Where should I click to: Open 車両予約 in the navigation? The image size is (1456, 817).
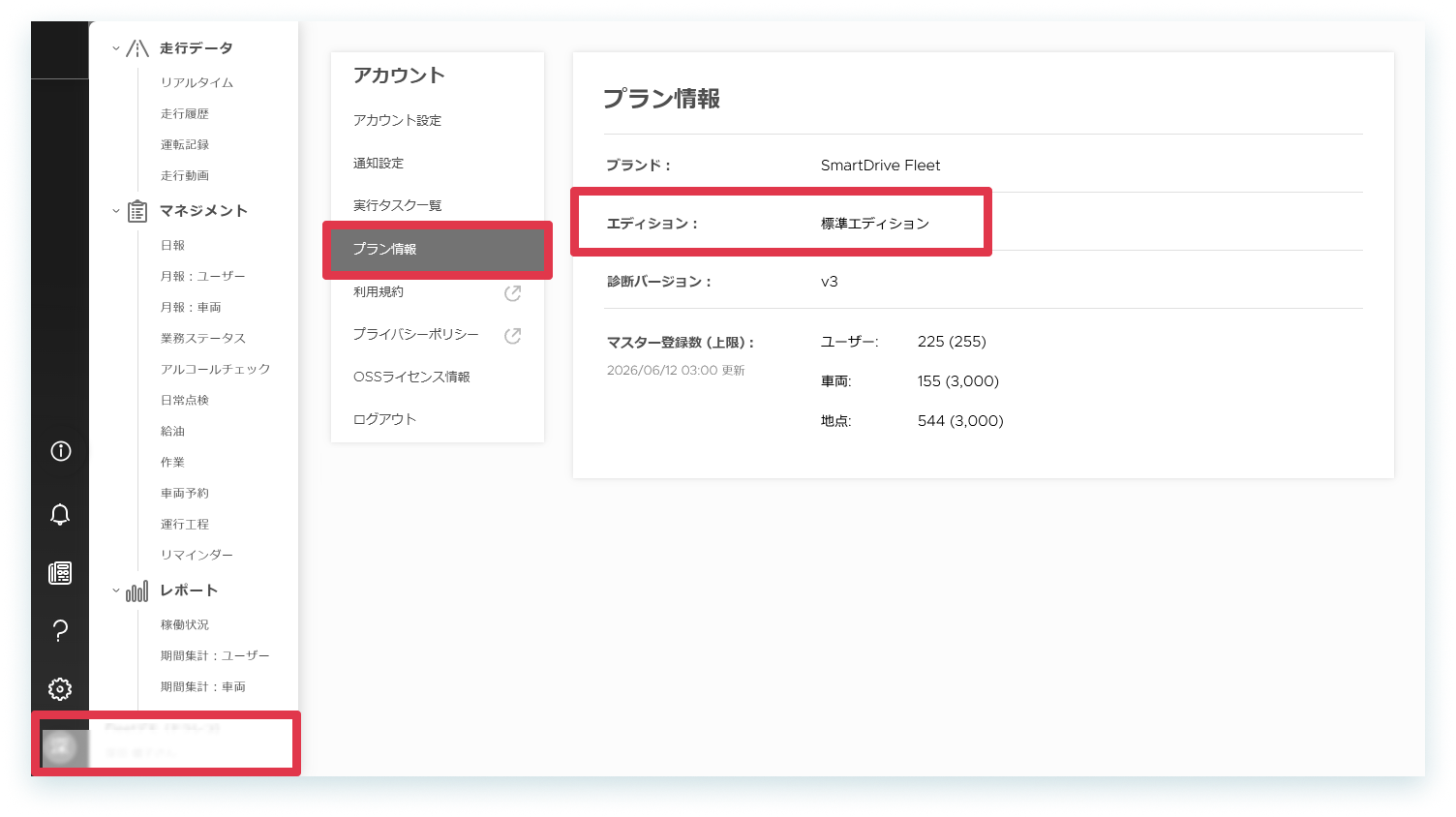coord(185,494)
